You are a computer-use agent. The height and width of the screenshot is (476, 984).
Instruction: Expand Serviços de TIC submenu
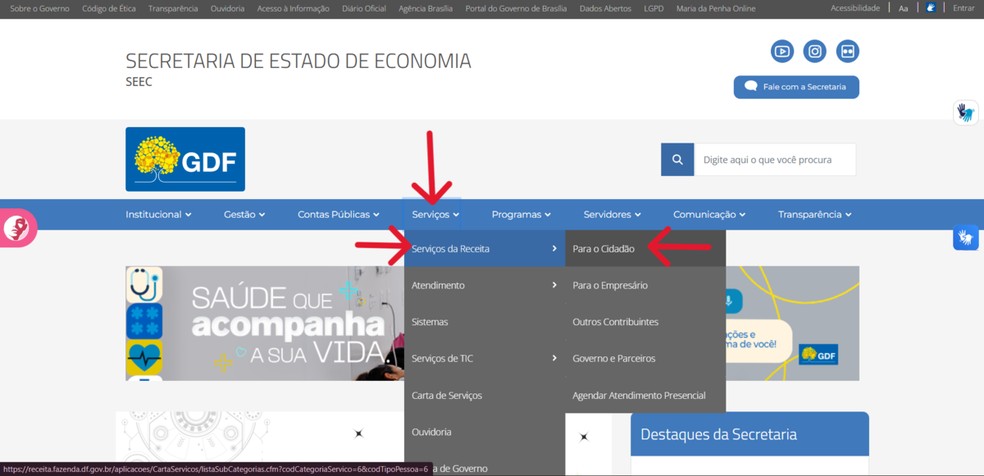(484, 359)
